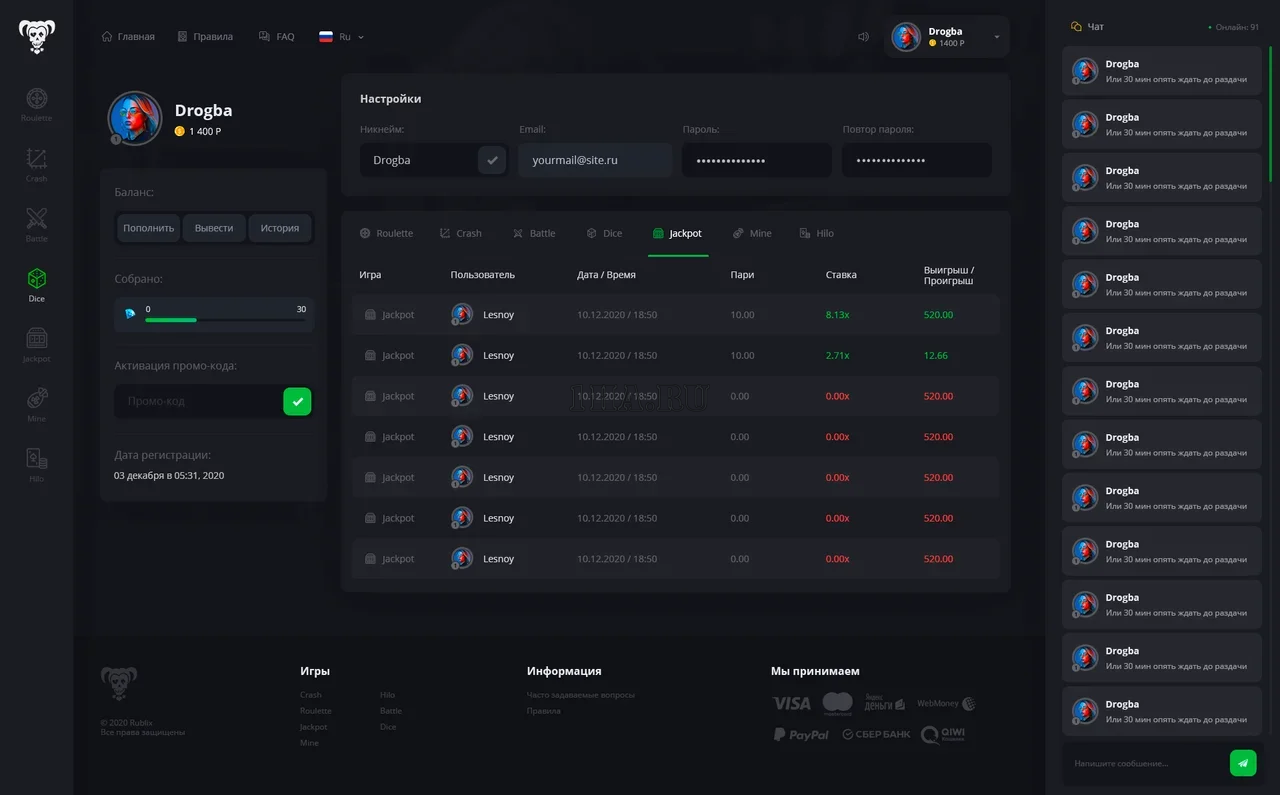Click the jester skull logo at top left
This screenshot has width=1280, height=795.
click(37, 37)
